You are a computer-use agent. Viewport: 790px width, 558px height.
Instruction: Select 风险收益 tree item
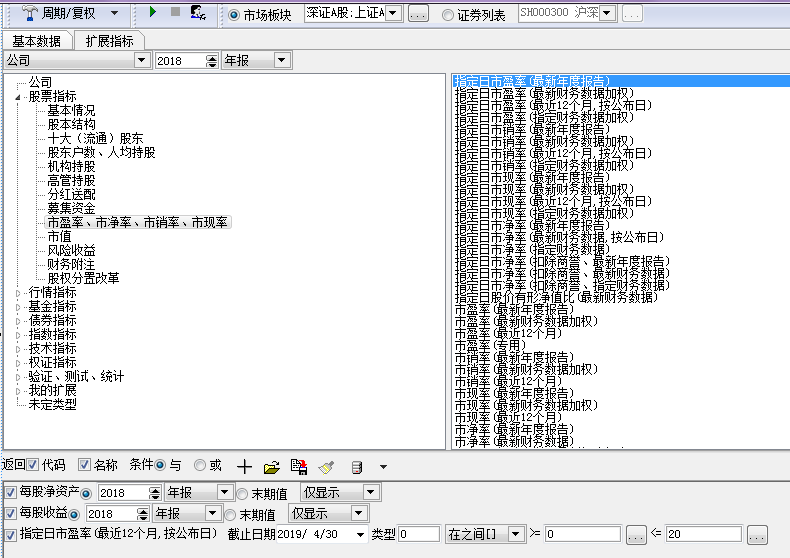[x=71, y=250]
